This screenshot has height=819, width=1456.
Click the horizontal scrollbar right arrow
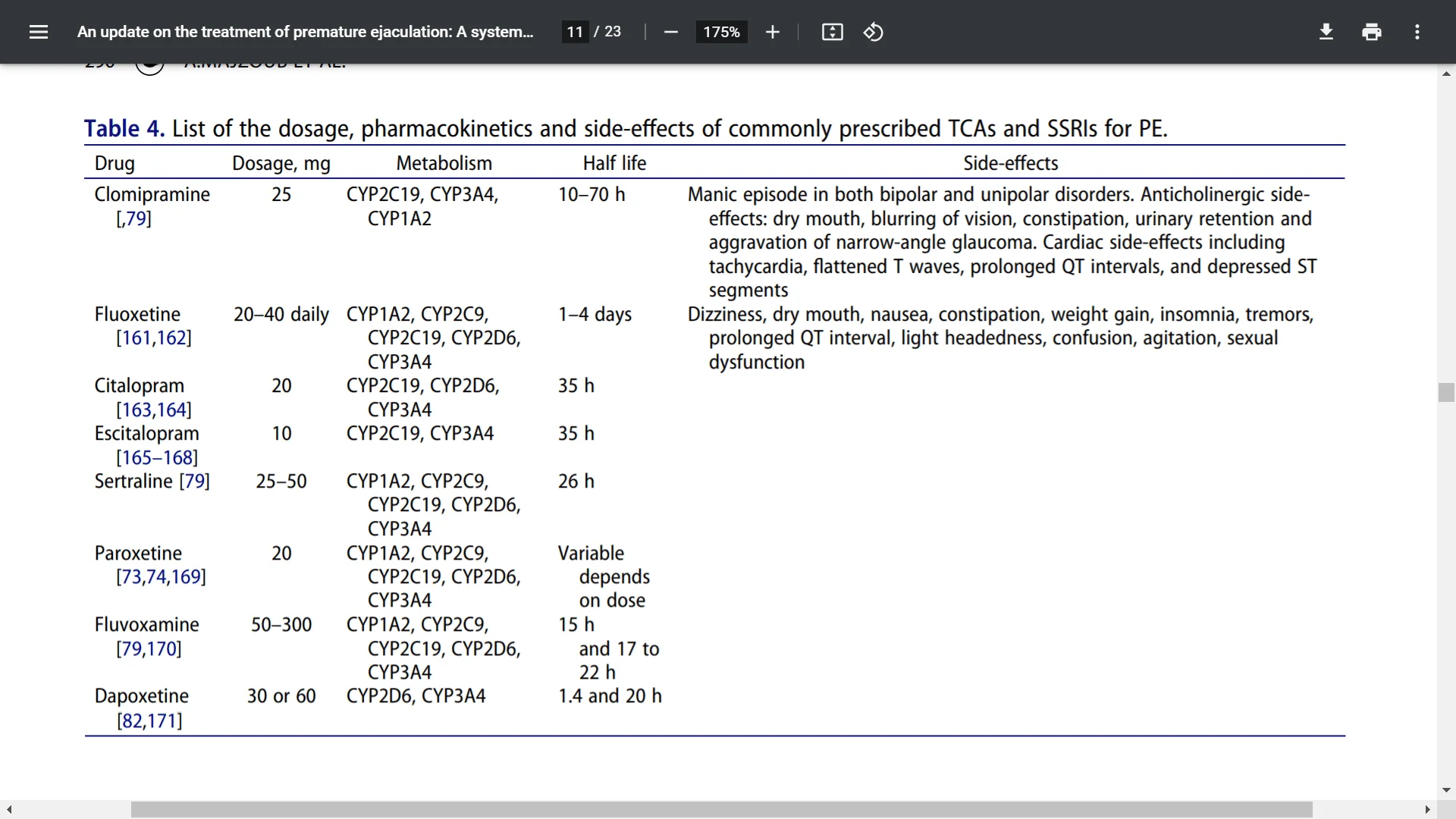click(x=1427, y=810)
